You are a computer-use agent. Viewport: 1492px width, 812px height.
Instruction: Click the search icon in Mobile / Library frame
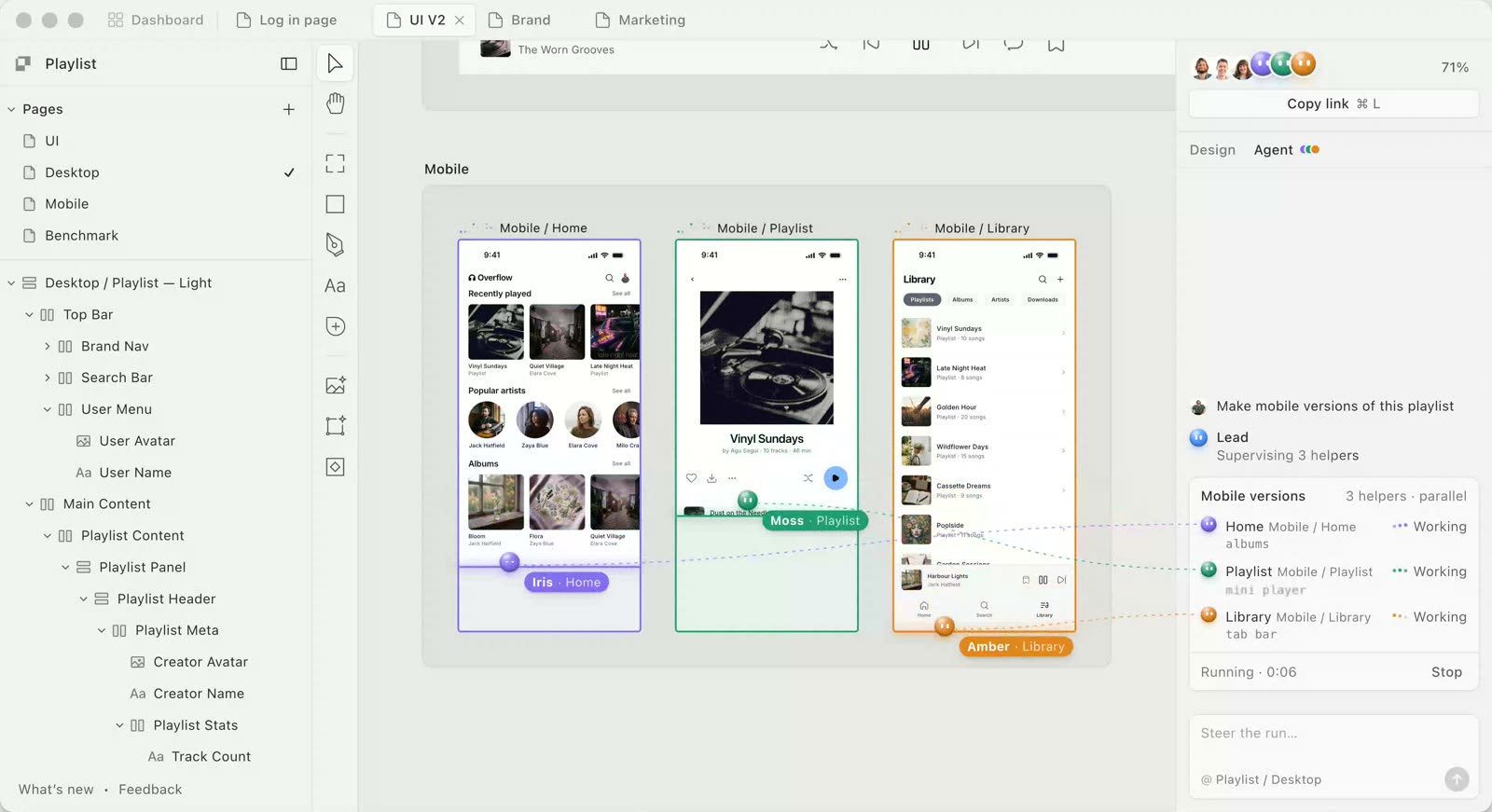[1043, 280]
